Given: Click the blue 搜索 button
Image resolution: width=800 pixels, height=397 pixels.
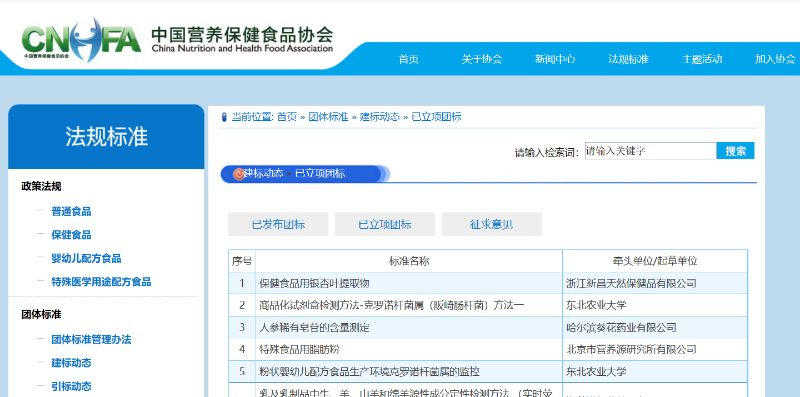Looking at the screenshot, I should (735, 151).
